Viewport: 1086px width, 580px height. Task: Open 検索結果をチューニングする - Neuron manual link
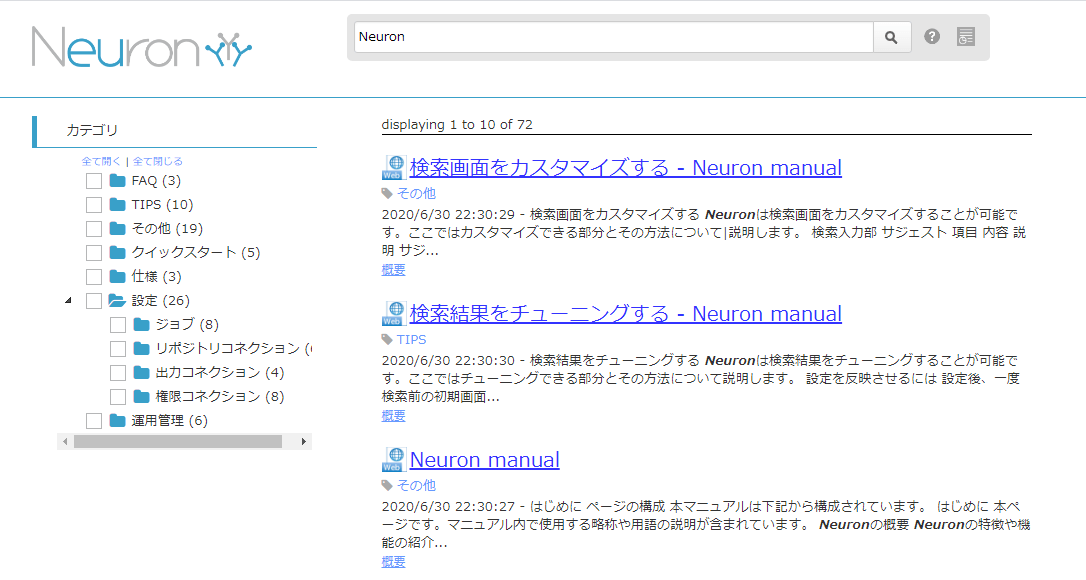click(625, 314)
